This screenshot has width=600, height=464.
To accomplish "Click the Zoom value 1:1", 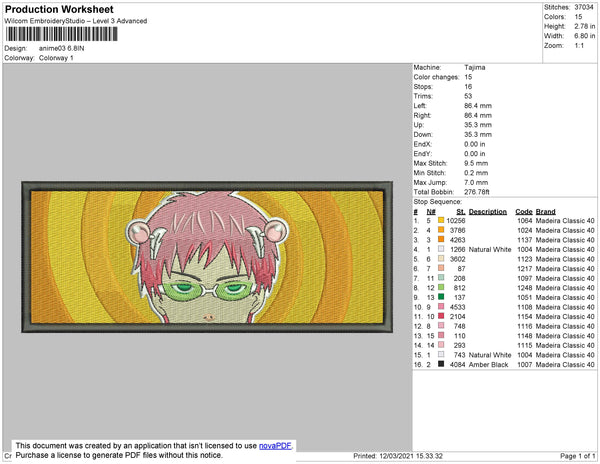I will (579, 46).
